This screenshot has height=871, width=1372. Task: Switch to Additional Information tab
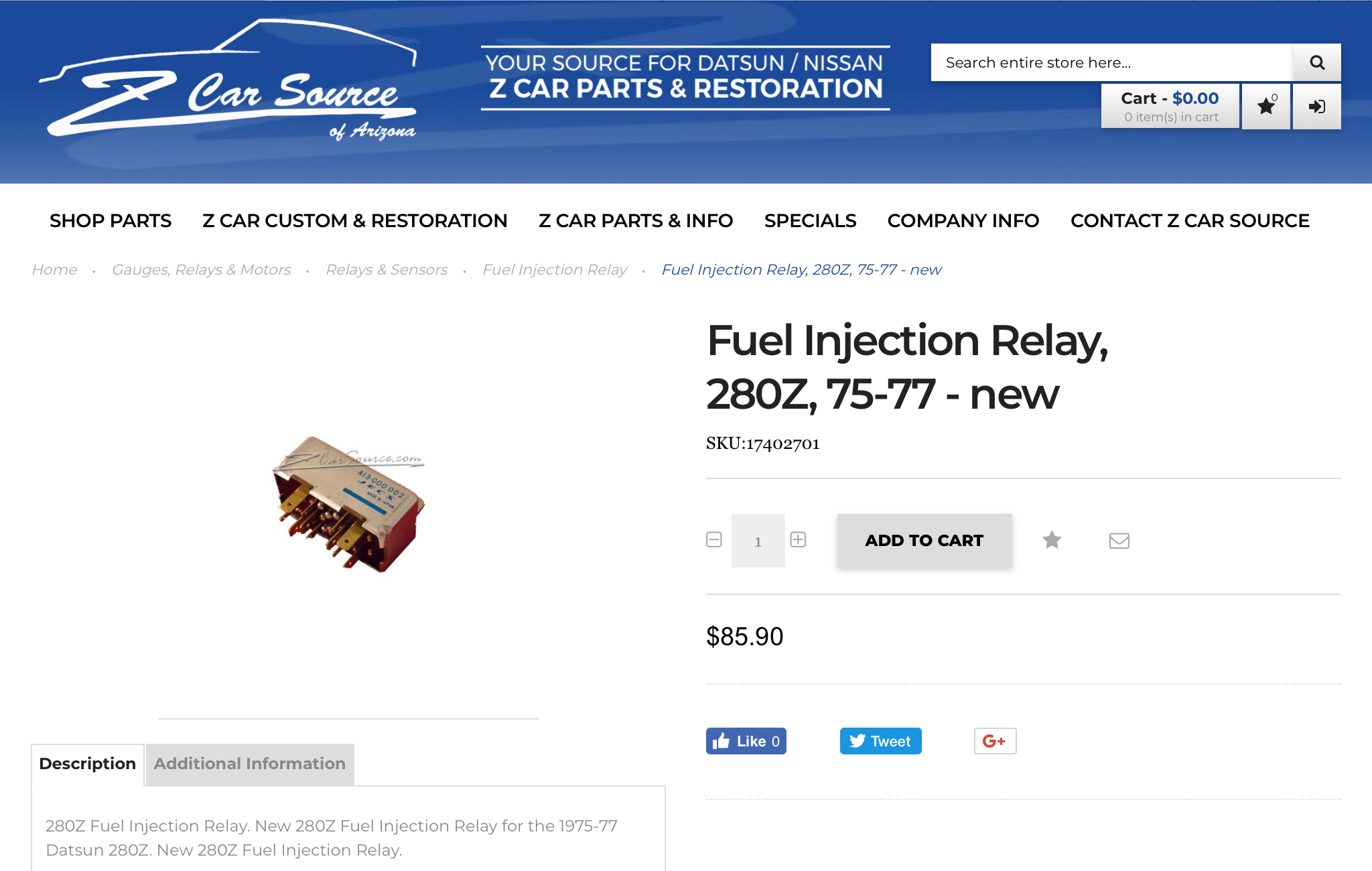point(249,764)
